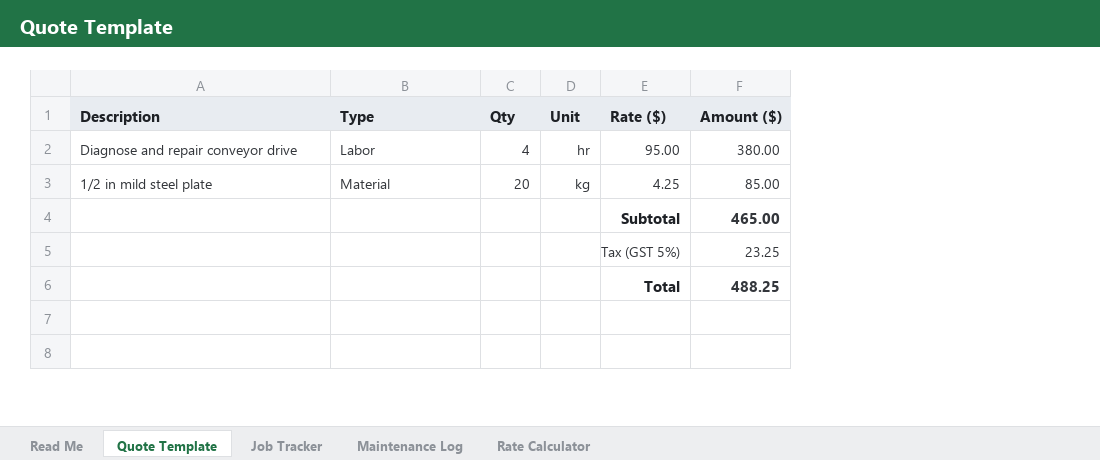Select column C header
1100x460 pixels.
click(510, 83)
